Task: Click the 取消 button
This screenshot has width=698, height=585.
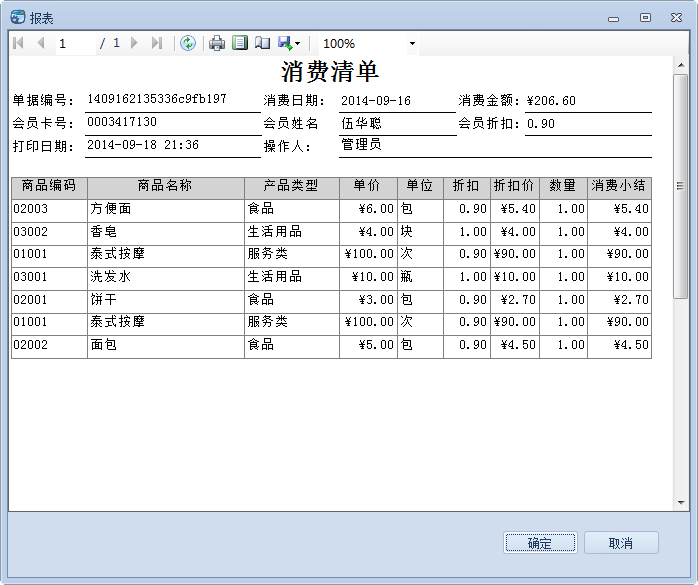Action: [621, 543]
